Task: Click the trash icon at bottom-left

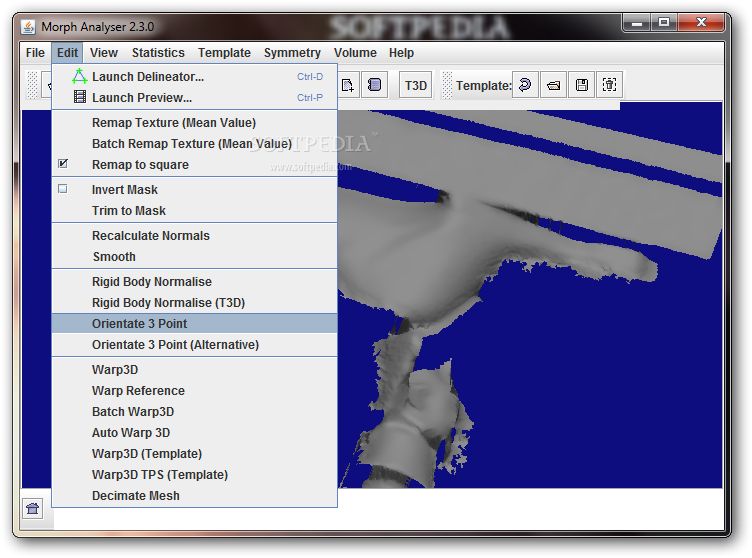Action: (x=33, y=509)
